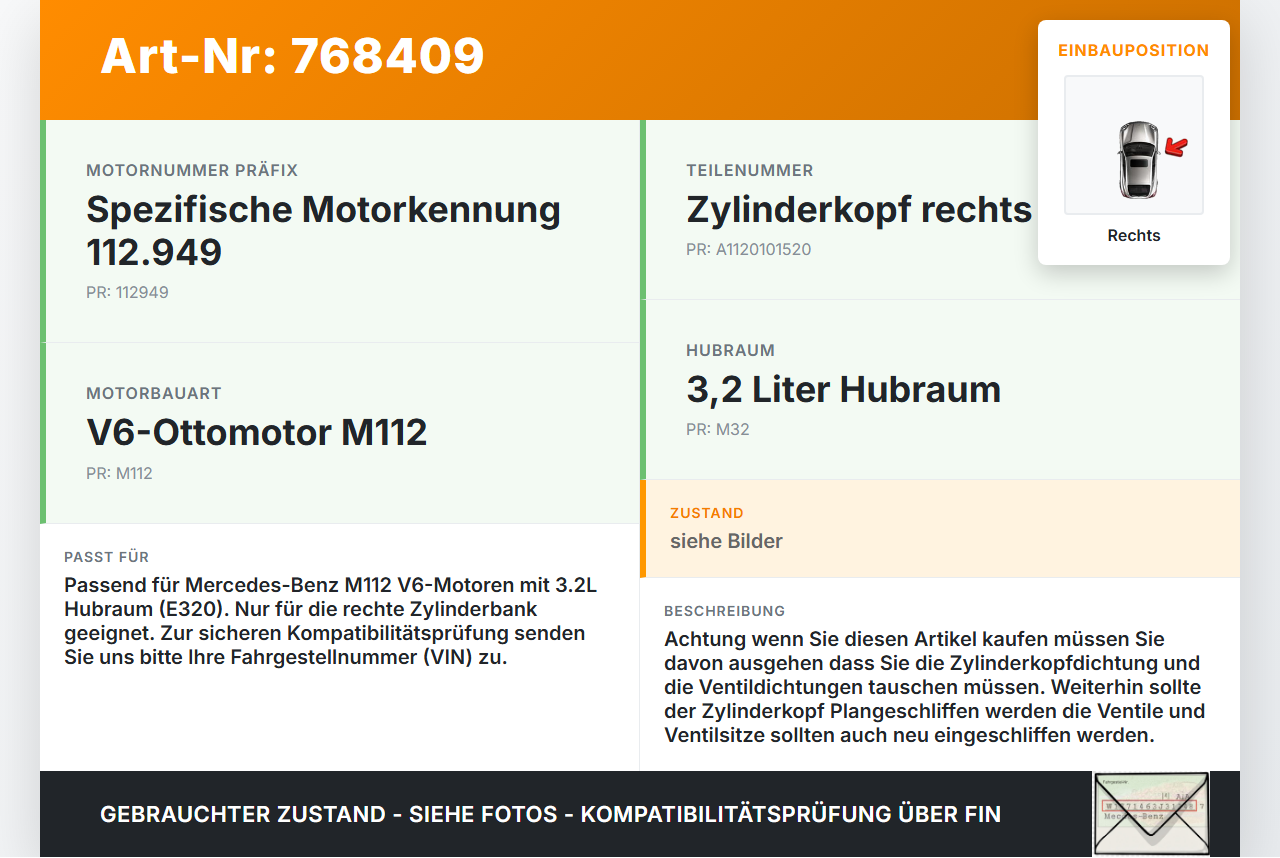Screen dimensions: 1280x858
Task: Click Spezifische Motorkennung 112.949 text
Action: point(323,231)
